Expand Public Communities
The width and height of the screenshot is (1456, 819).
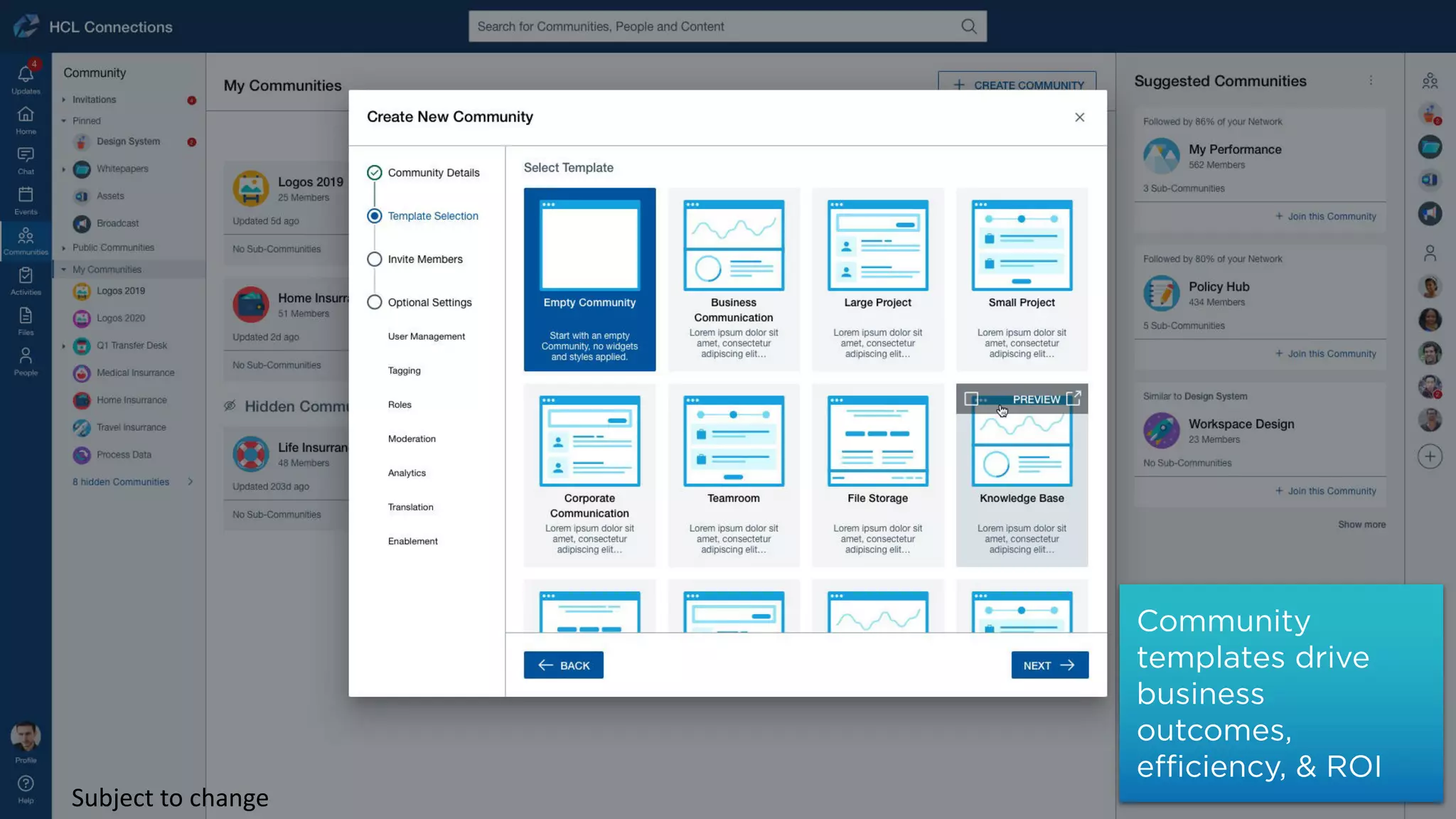point(63,248)
